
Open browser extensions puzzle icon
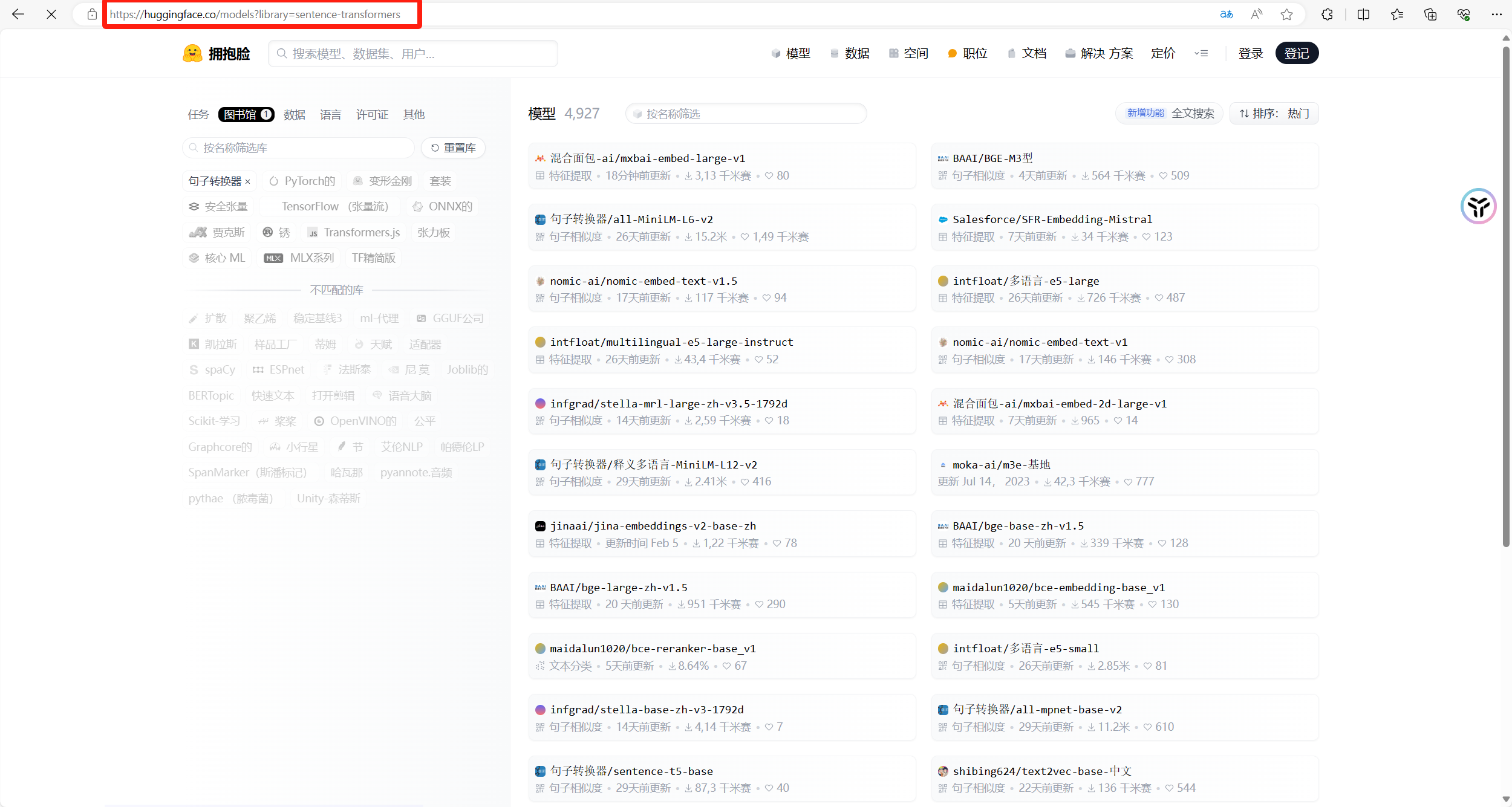1327,15
